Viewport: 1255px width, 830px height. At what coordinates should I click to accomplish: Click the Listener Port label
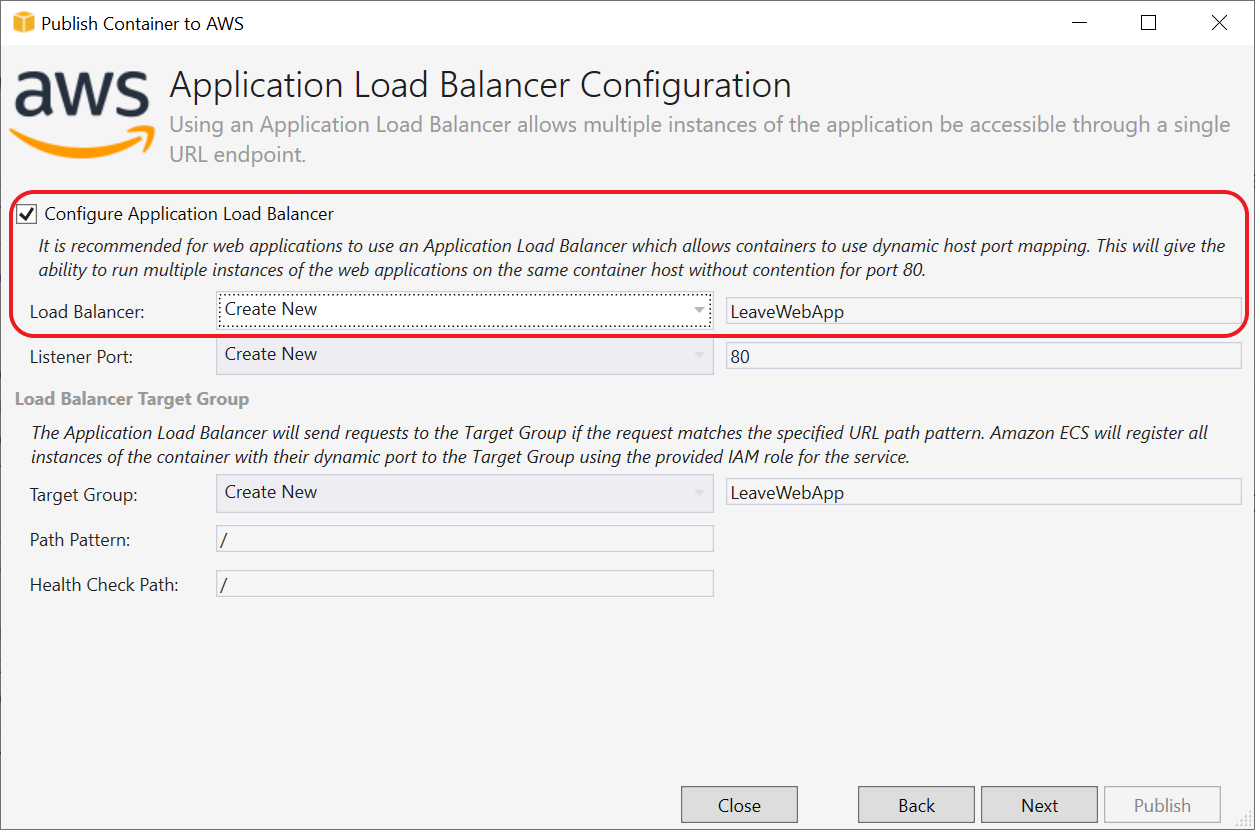click(x=81, y=356)
